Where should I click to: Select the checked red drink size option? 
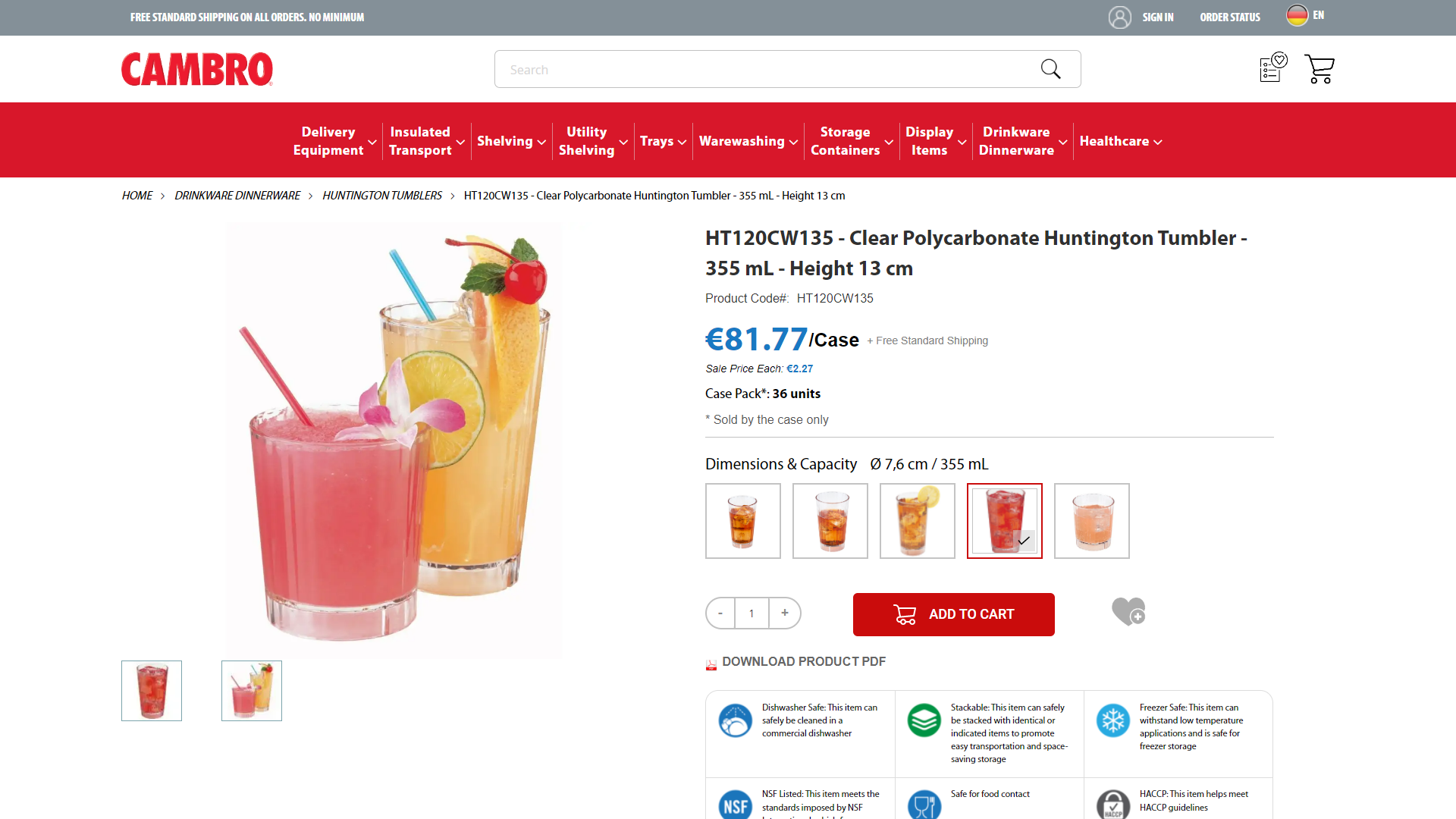1004,521
